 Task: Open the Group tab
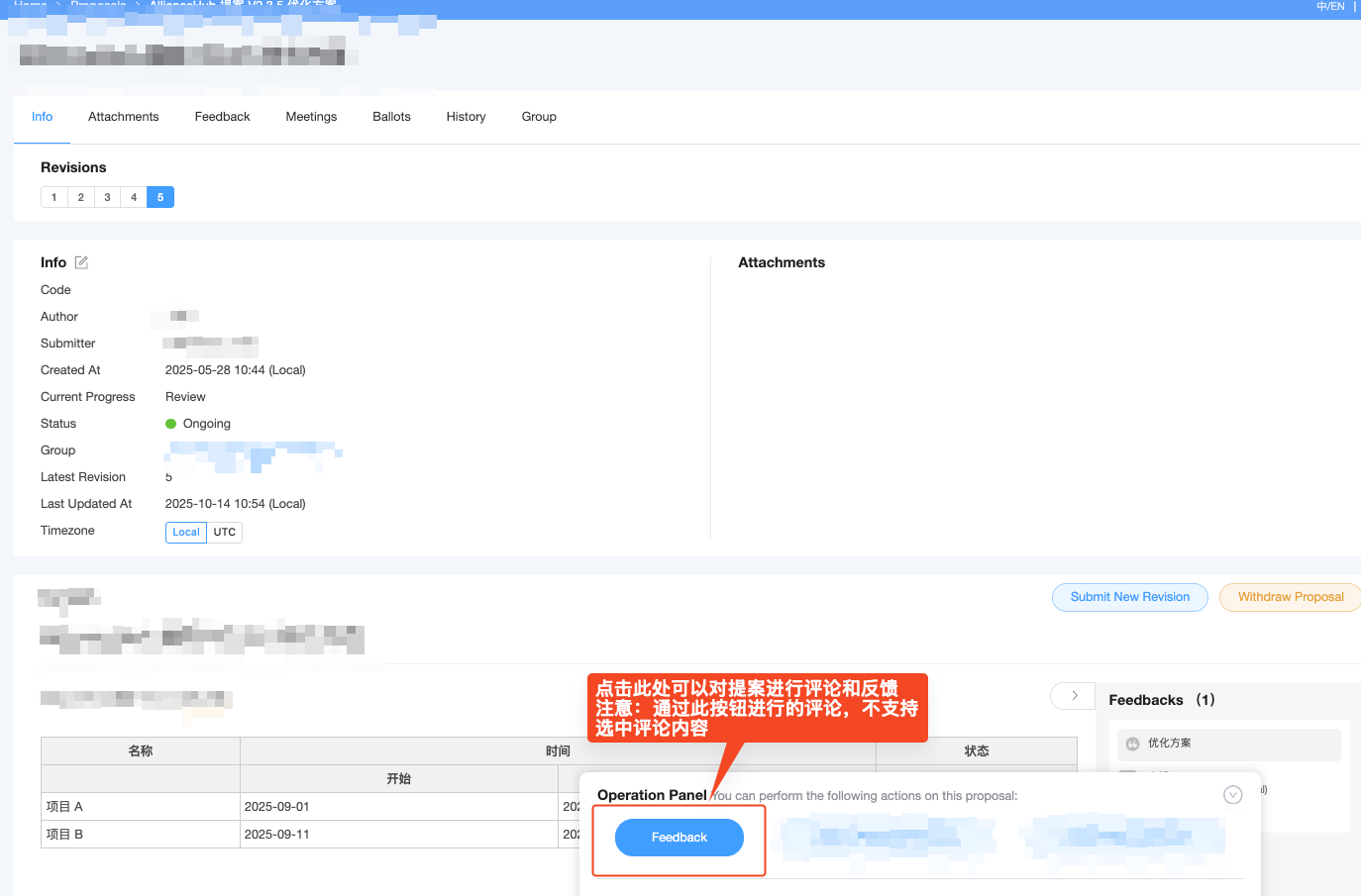click(539, 117)
